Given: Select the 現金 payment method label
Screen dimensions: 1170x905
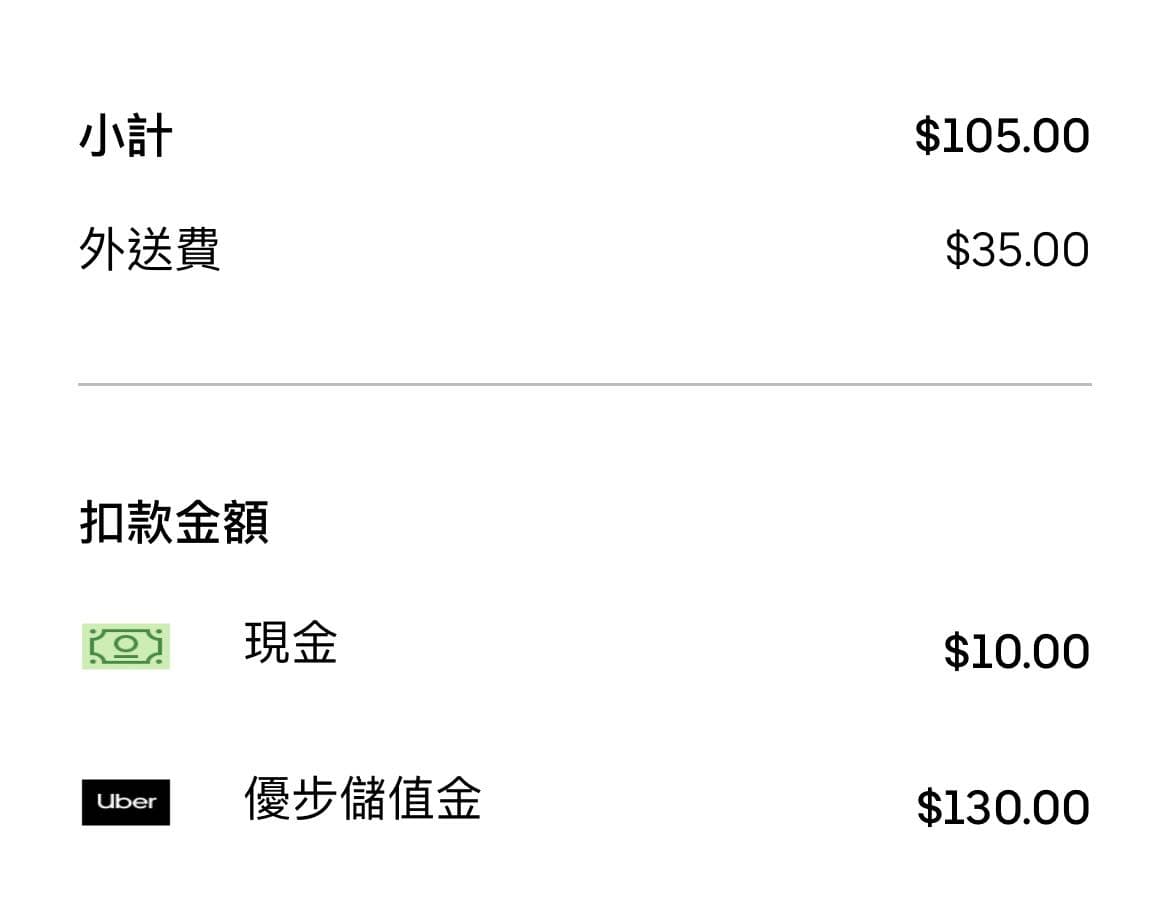Looking at the screenshot, I should (291, 642).
